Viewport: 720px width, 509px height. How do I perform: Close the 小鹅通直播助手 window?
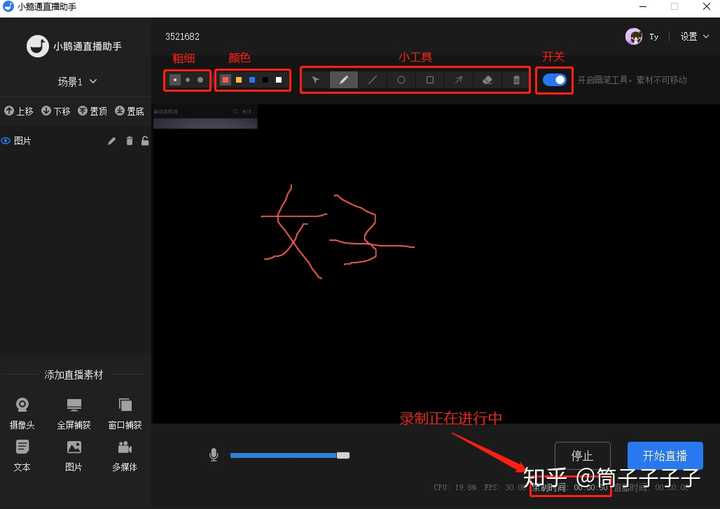pos(707,6)
